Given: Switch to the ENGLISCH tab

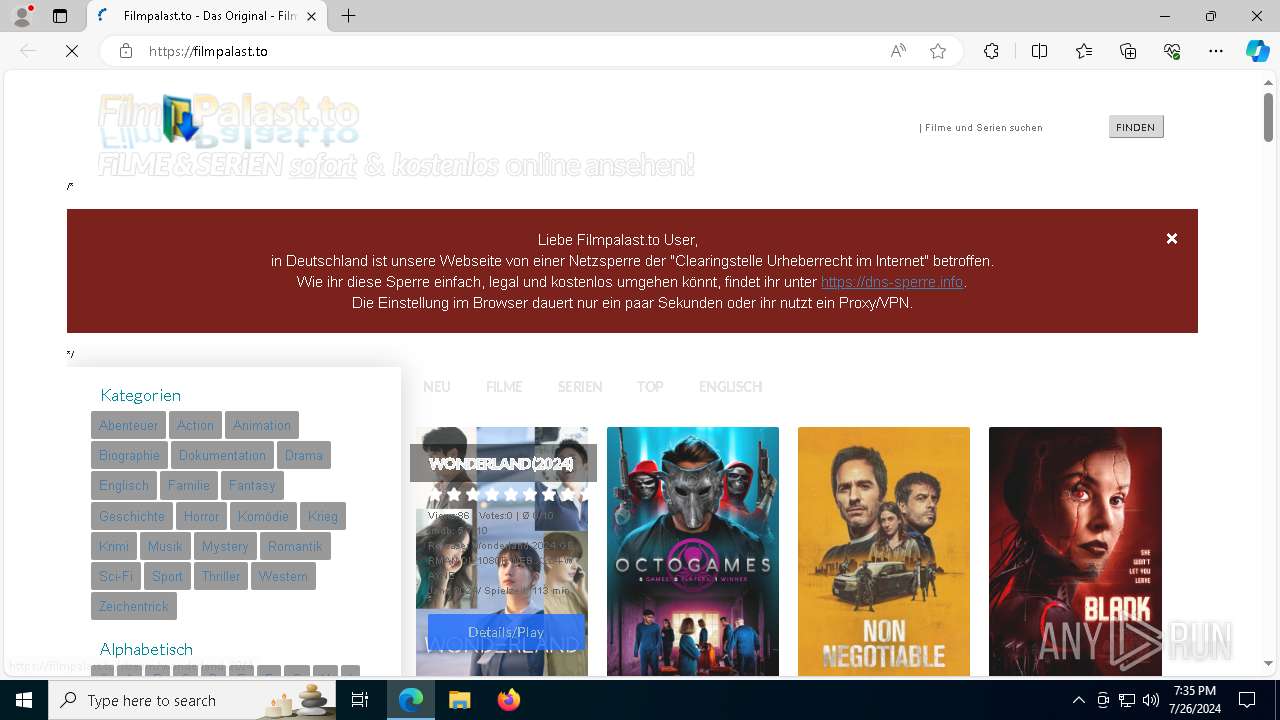Looking at the screenshot, I should click(x=730, y=387).
